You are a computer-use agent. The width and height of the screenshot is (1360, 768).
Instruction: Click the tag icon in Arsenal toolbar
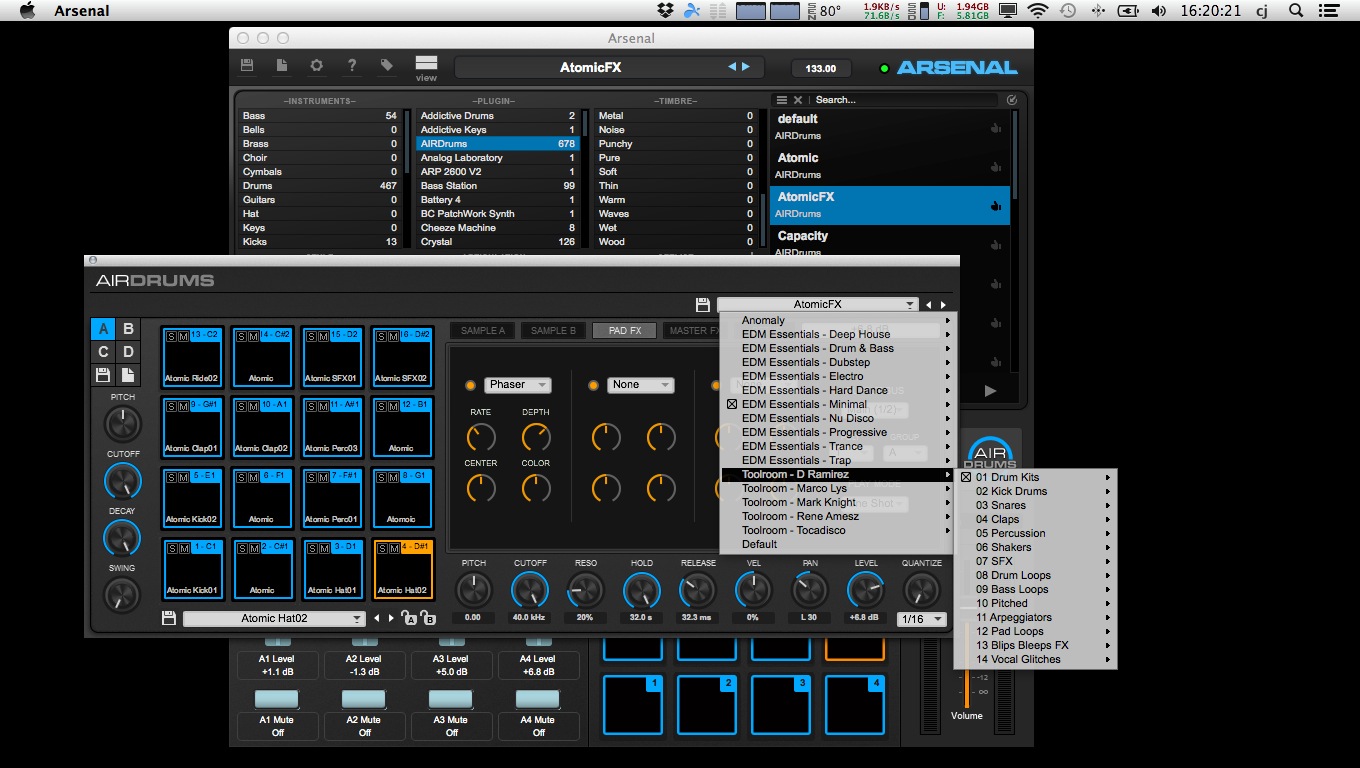point(386,66)
